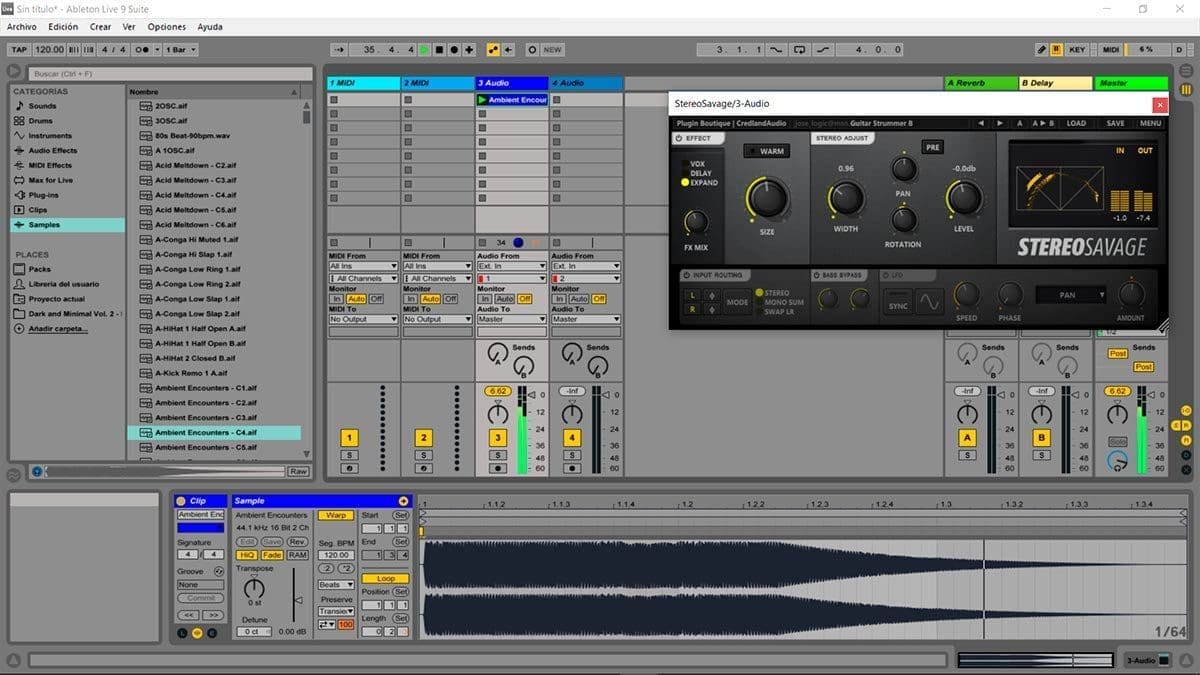
Task: Toggle the Warp button in Sample box
Action: tap(336, 515)
